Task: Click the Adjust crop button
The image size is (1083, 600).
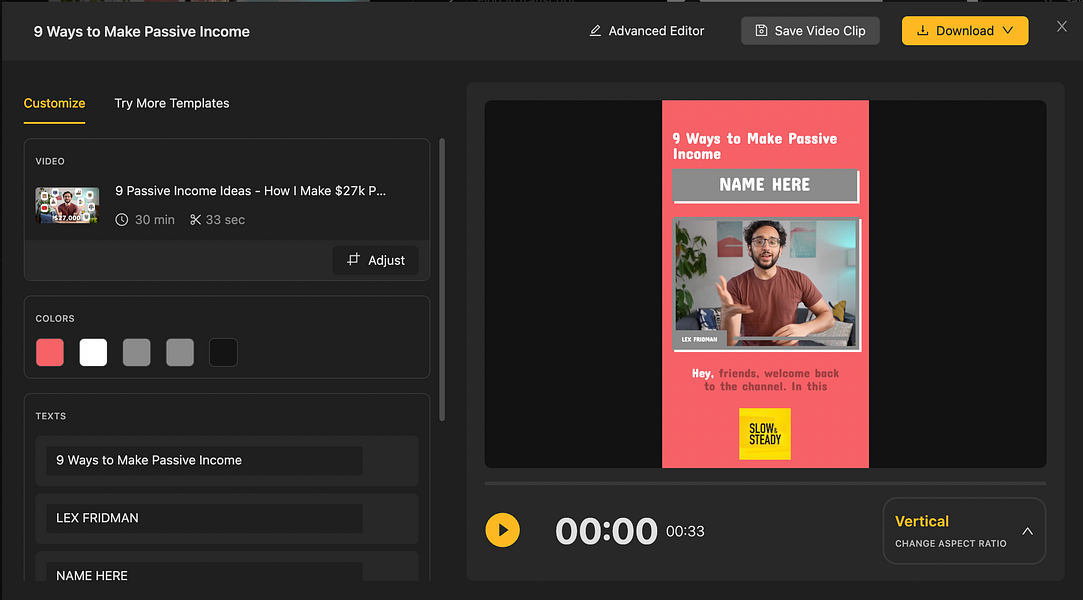Action: (375, 260)
